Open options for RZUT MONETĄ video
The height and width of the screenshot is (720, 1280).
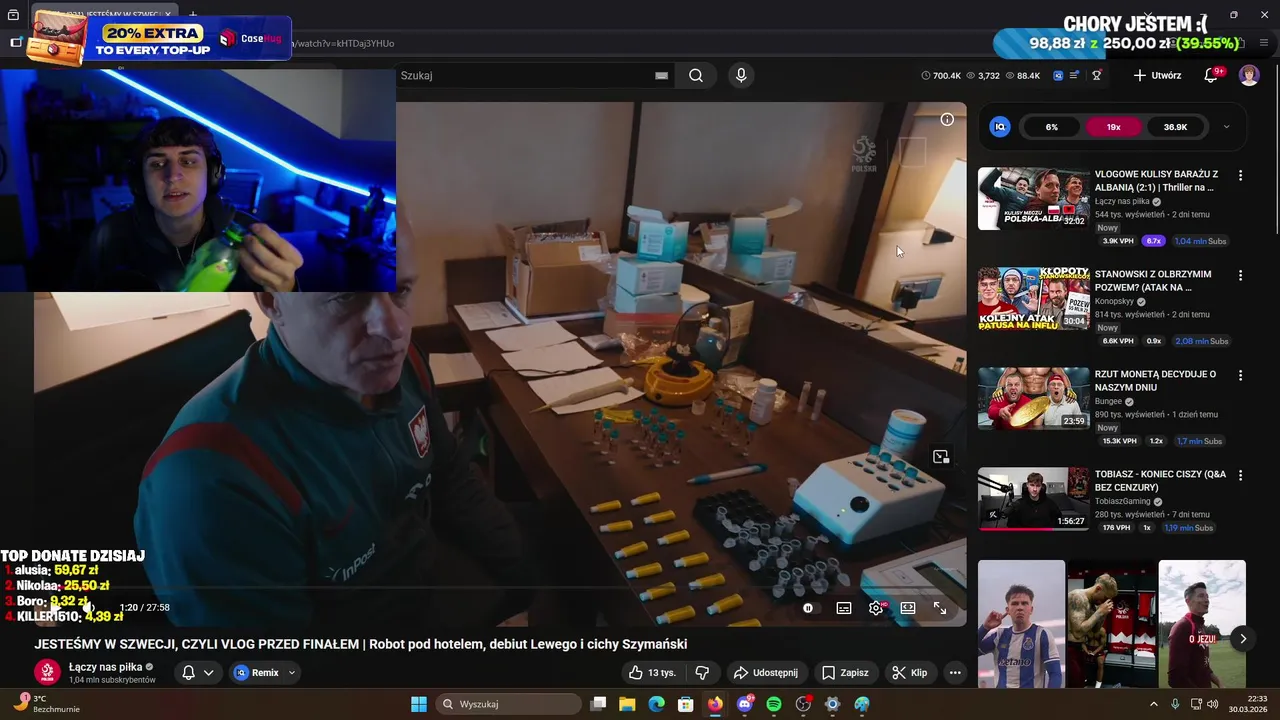[x=1240, y=375]
